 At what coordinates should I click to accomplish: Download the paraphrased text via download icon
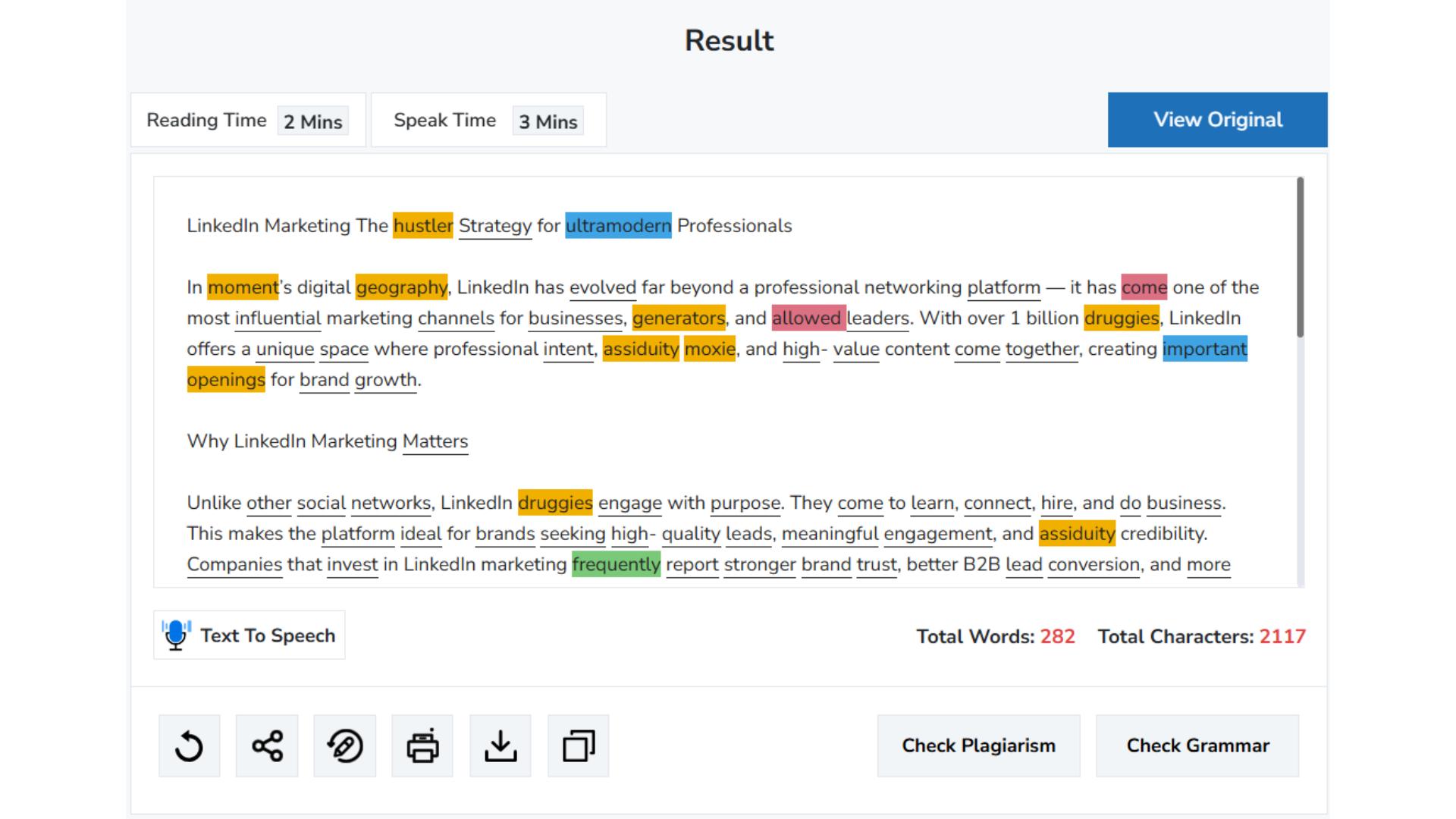(x=500, y=745)
